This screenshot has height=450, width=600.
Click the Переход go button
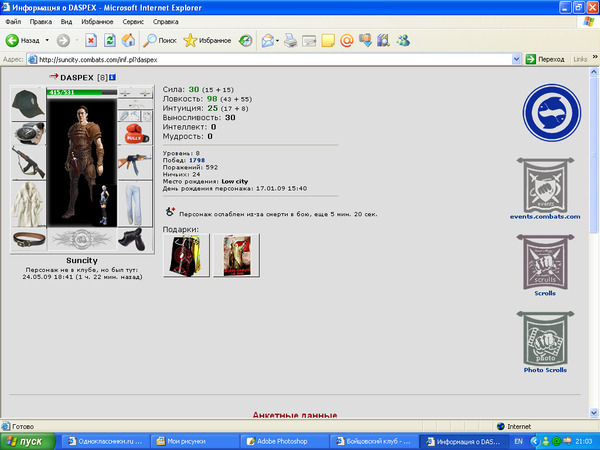click(x=545, y=59)
